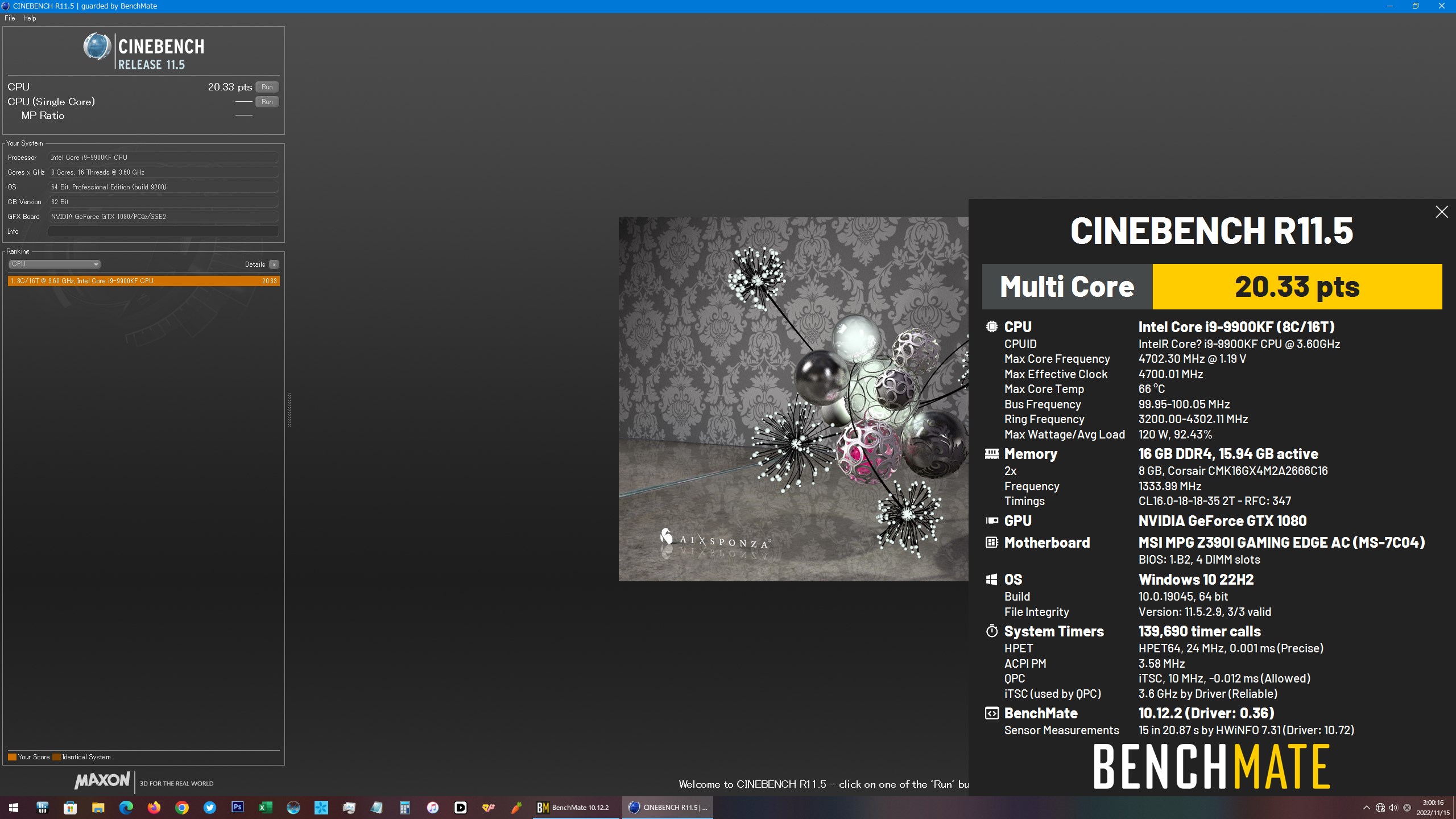Click the System Timers stopwatch icon
1456x819 pixels.
coord(992,631)
